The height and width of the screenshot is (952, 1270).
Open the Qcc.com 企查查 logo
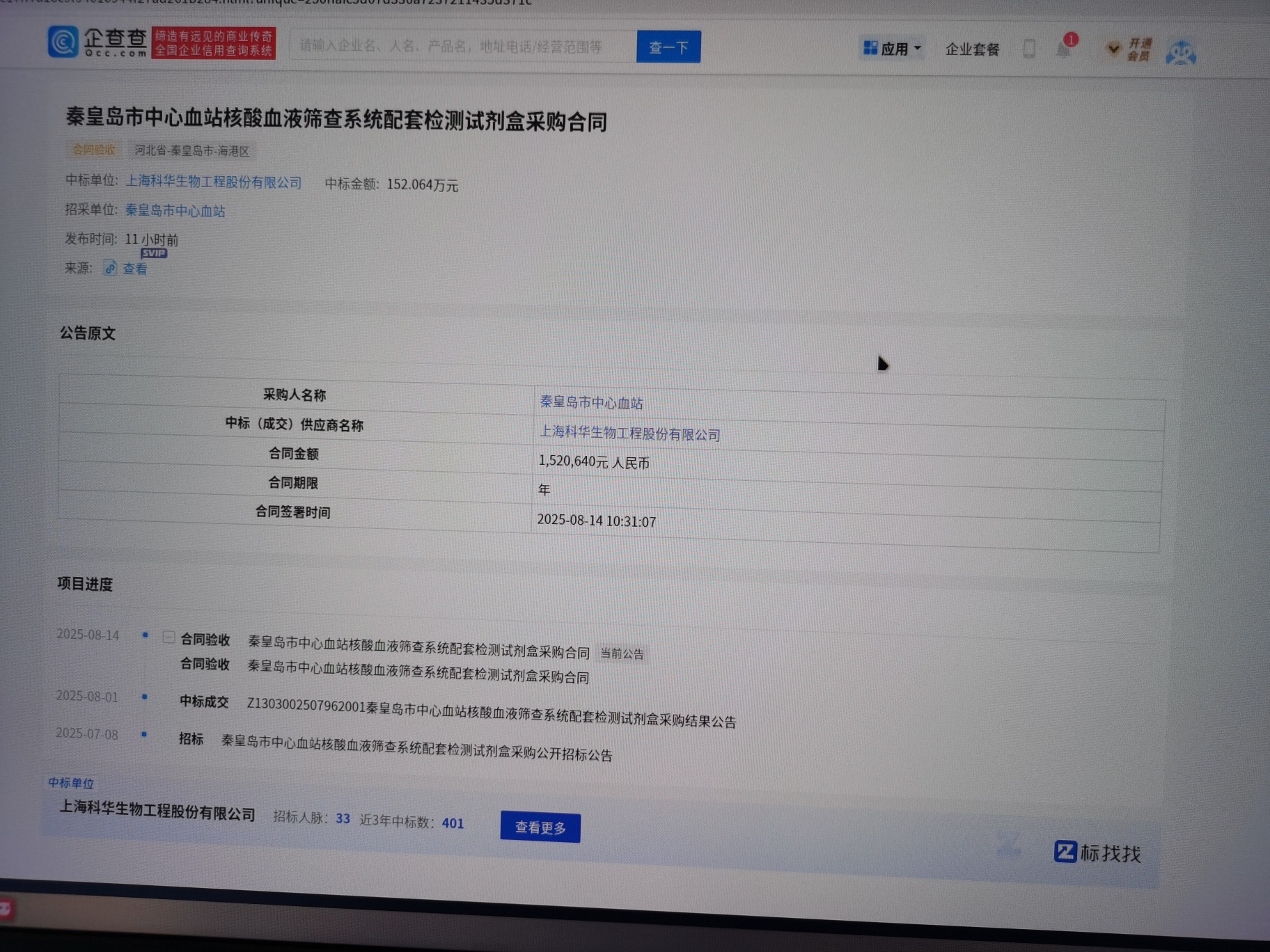[x=98, y=42]
